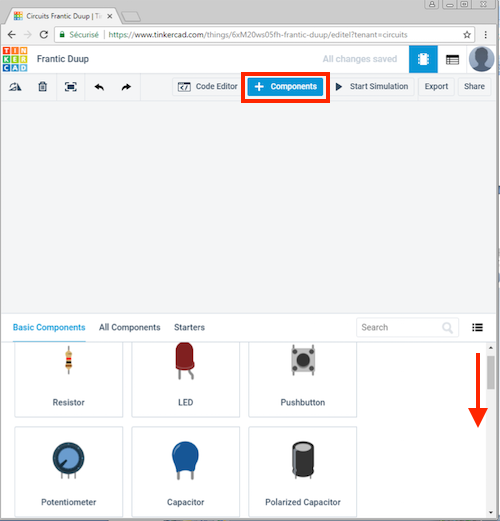The width and height of the screenshot is (500, 521).
Task: Zoom to fit with the fit-view icon
Action: (x=71, y=87)
